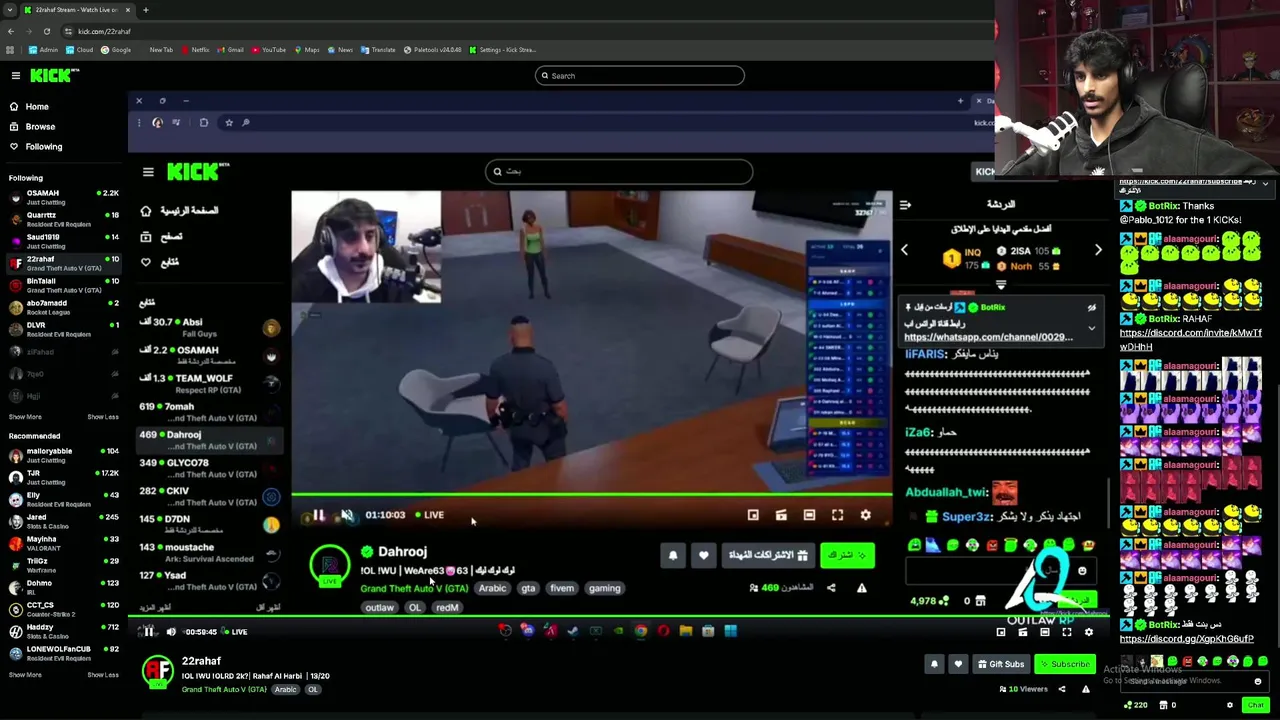Open abo7amadd Rocket League channel
Image resolution: width=1280 pixels, height=720 pixels.
[64, 307]
